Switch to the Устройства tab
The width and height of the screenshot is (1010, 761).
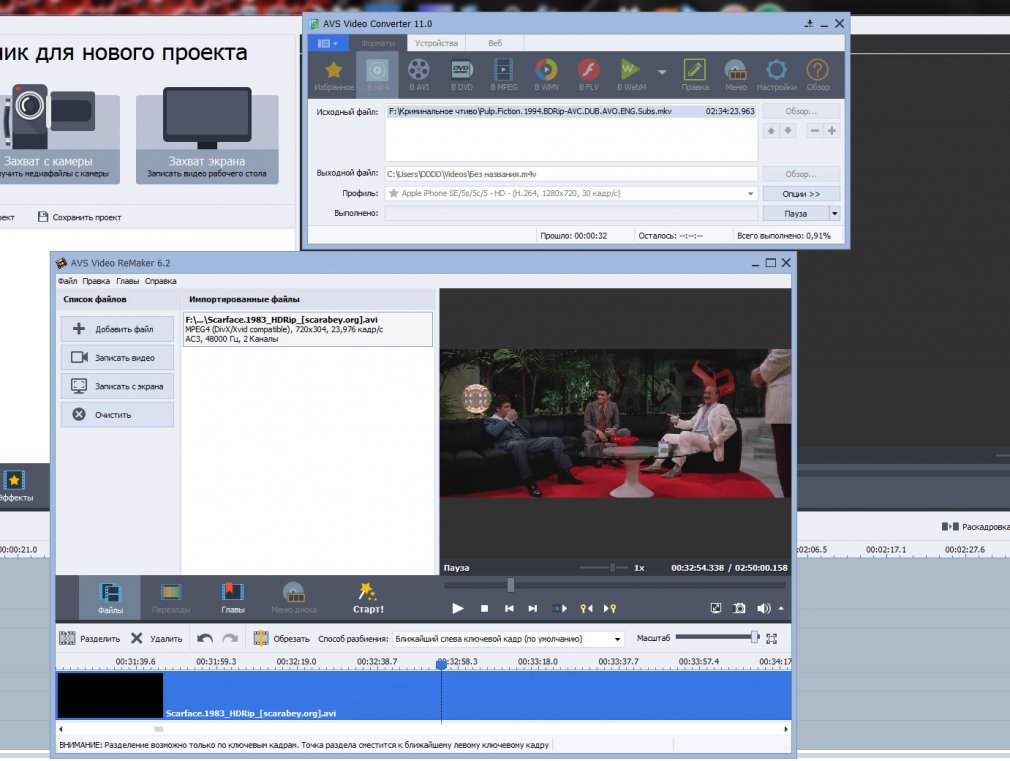[x=436, y=43]
